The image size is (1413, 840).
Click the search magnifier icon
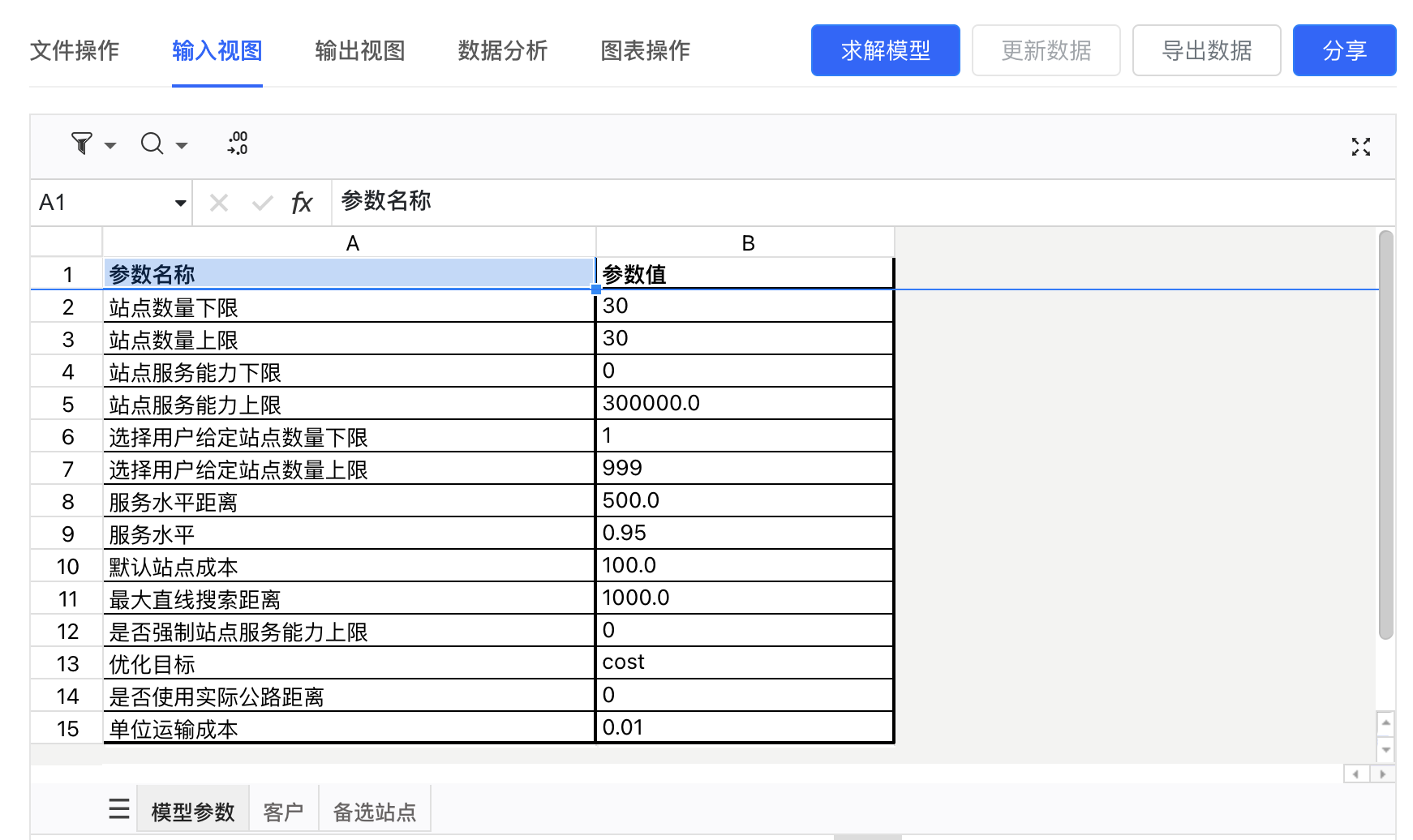(x=152, y=144)
